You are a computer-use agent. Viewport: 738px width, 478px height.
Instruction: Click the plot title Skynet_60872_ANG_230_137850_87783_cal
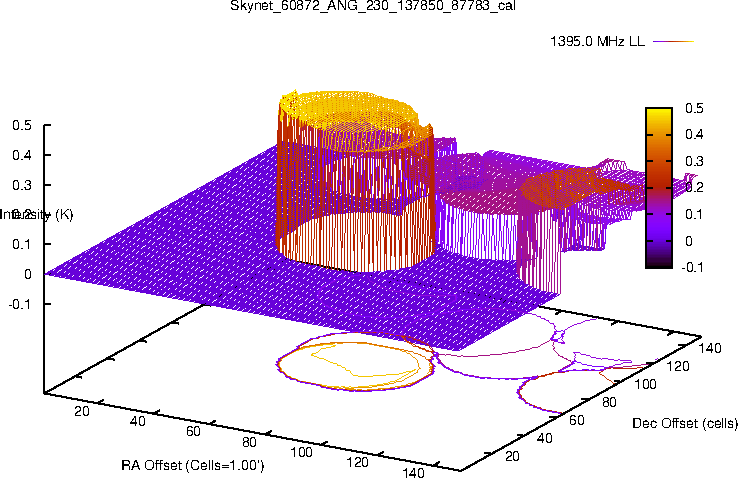(373, 6)
